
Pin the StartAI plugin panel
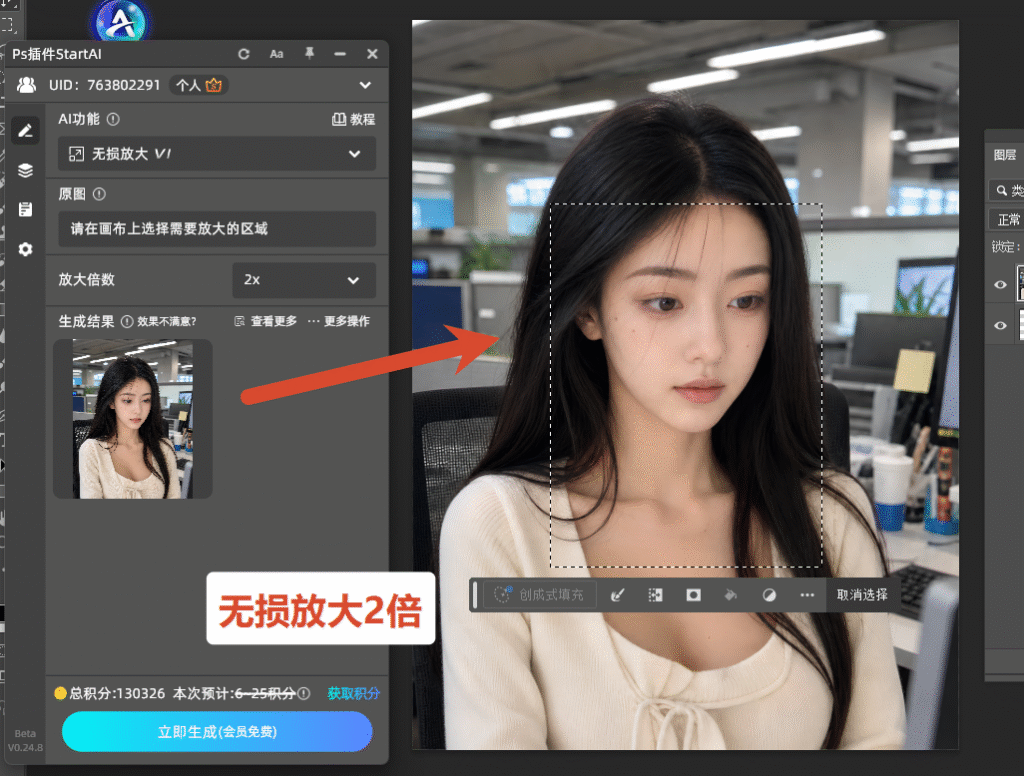tap(309, 54)
